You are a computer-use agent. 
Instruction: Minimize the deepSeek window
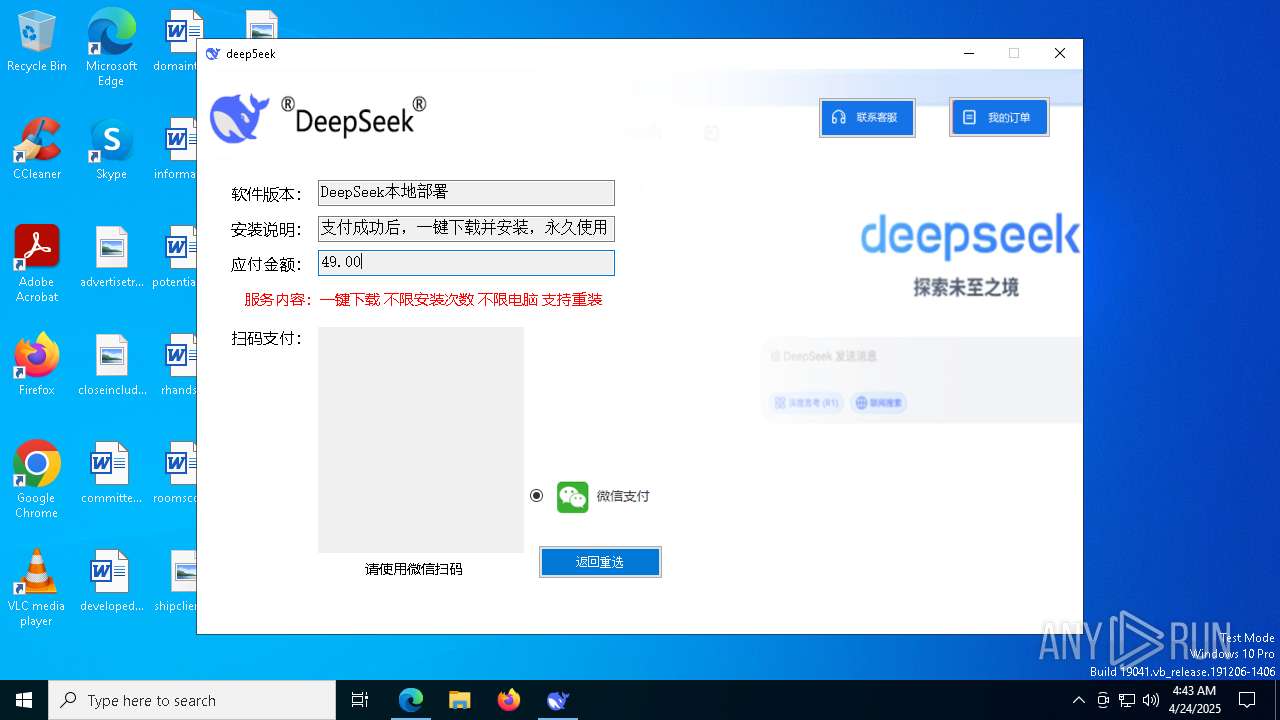[969, 53]
